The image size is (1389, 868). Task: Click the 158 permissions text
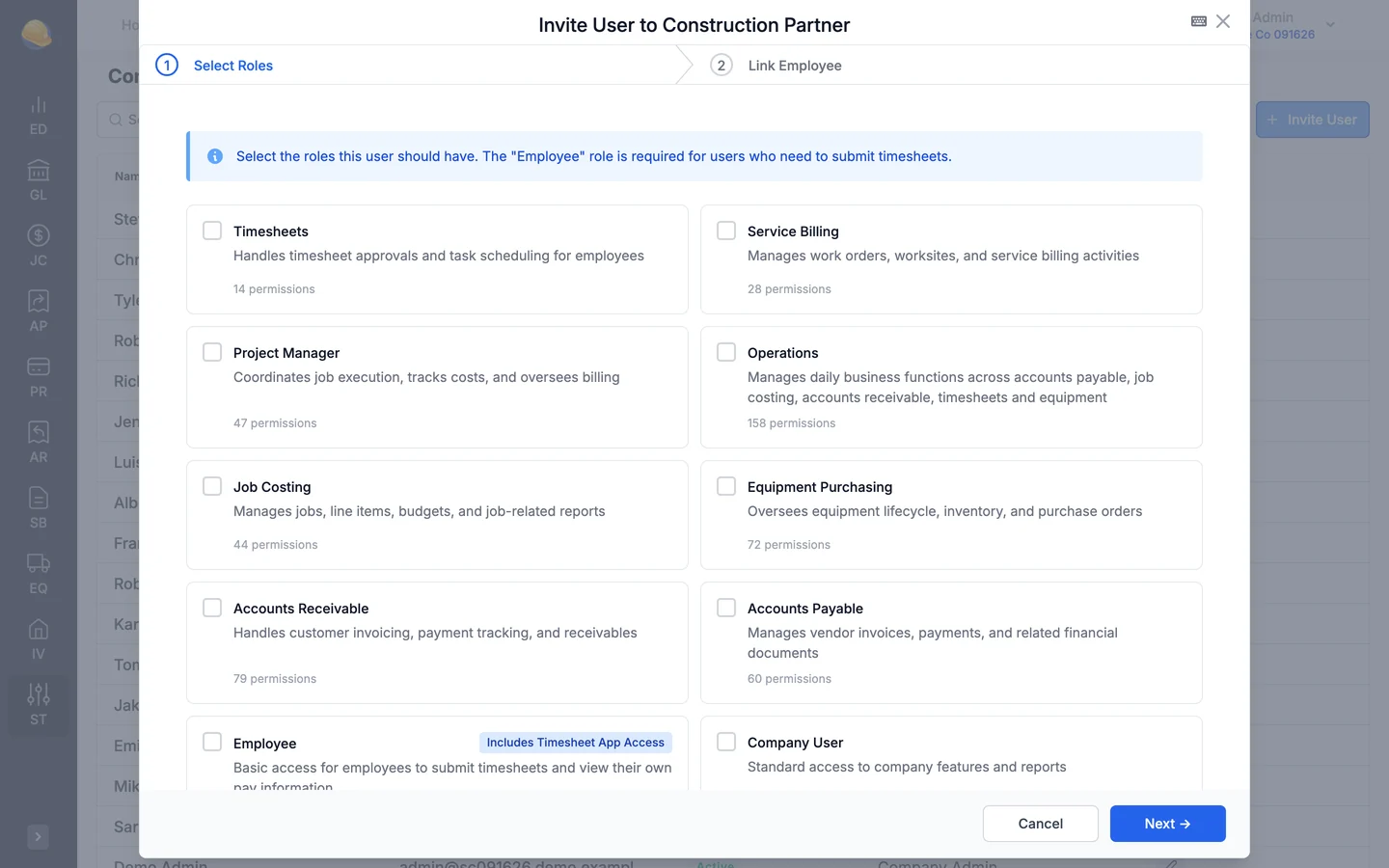[791, 423]
